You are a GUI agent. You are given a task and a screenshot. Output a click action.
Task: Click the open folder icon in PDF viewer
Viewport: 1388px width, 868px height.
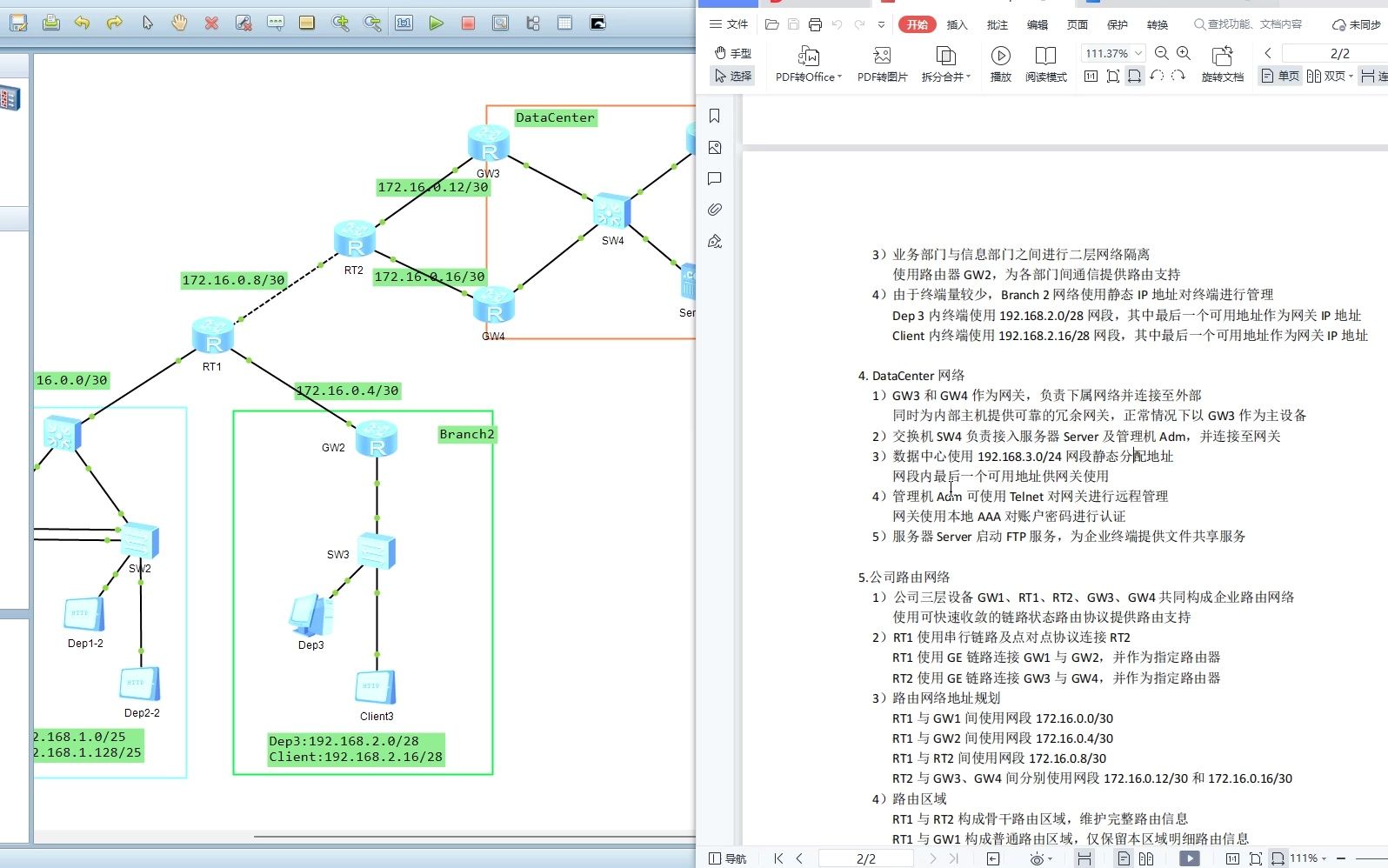771,24
